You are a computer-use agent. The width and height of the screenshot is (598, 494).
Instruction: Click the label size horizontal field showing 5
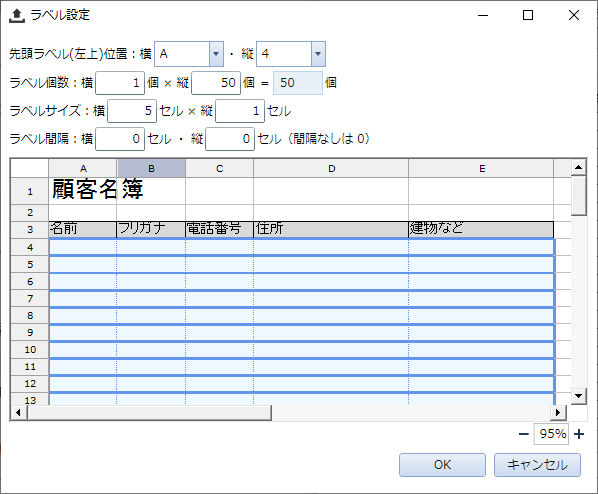tap(132, 111)
